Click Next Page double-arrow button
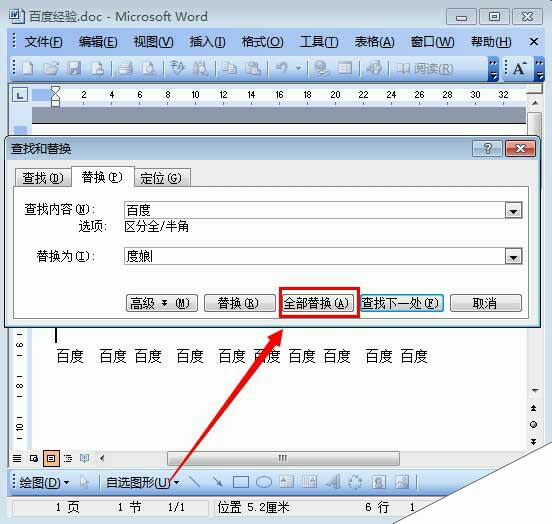 pos(533,442)
